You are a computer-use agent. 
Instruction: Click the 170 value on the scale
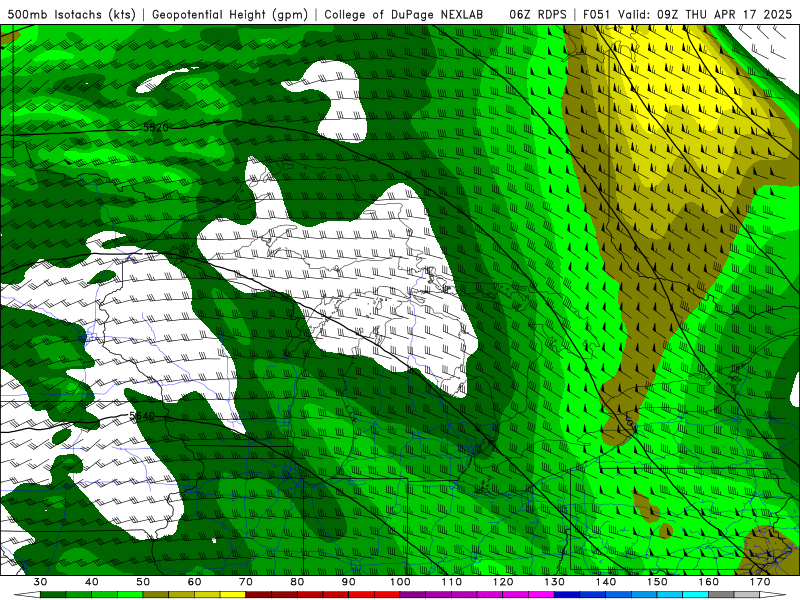tap(760, 582)
